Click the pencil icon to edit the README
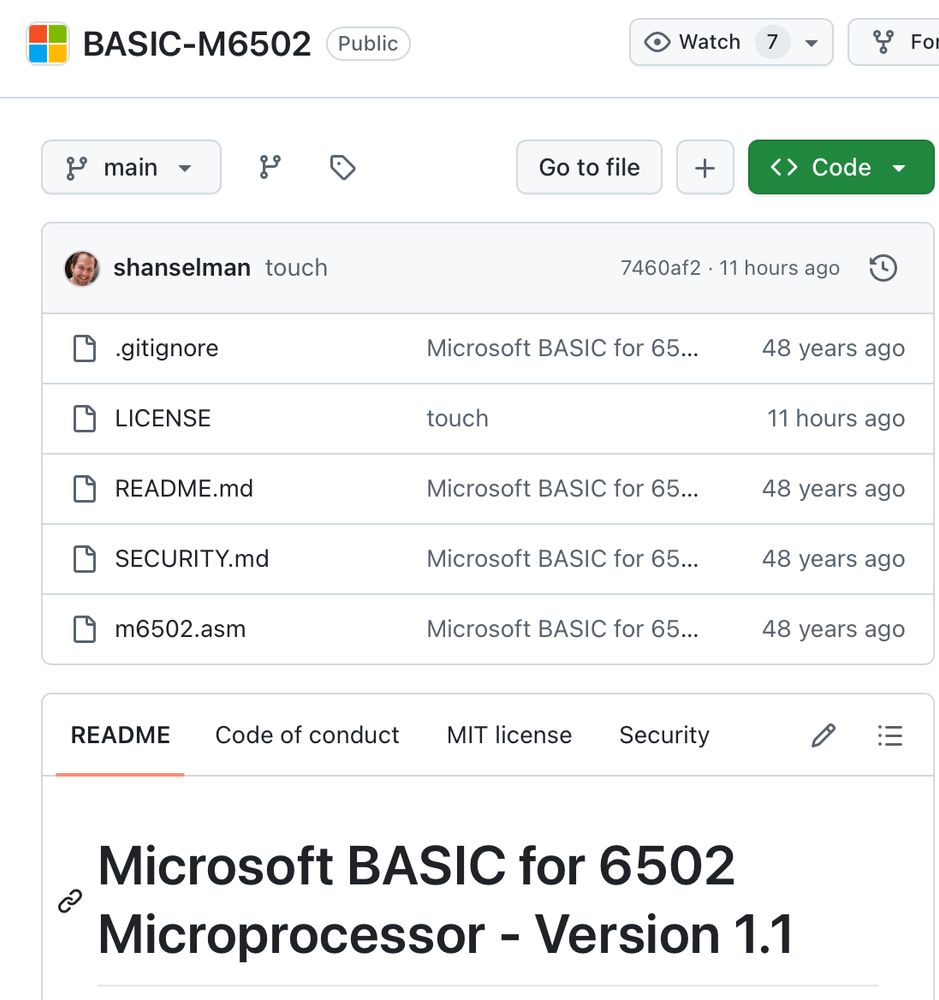The height and width of the screenshot is (1000, 939). 822,735
